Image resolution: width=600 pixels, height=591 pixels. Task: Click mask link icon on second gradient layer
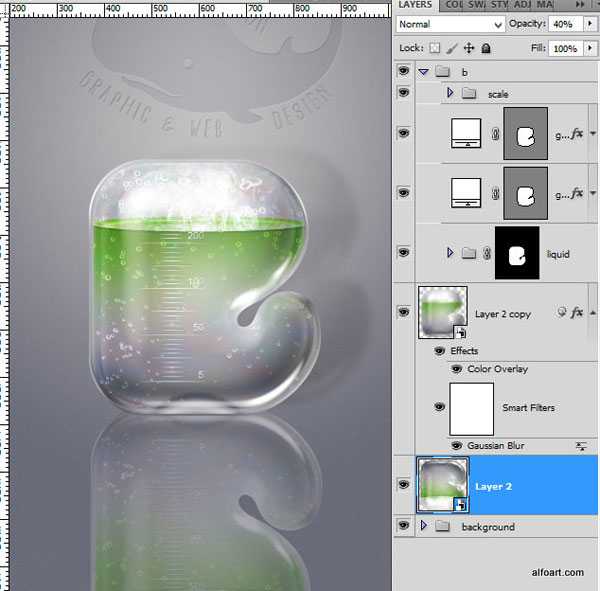495,193
